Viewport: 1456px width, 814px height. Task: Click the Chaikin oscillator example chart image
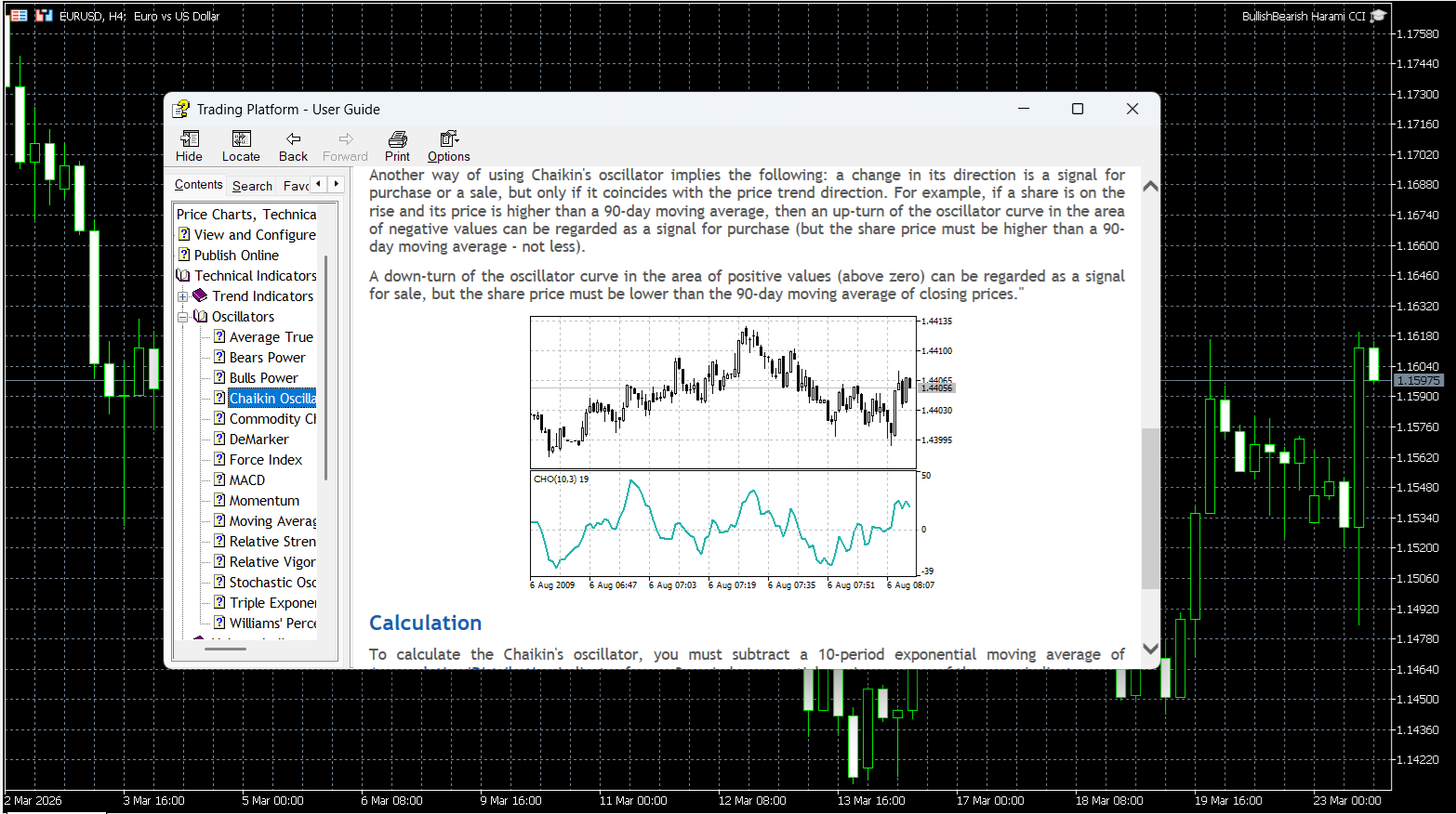coord(741,453)
